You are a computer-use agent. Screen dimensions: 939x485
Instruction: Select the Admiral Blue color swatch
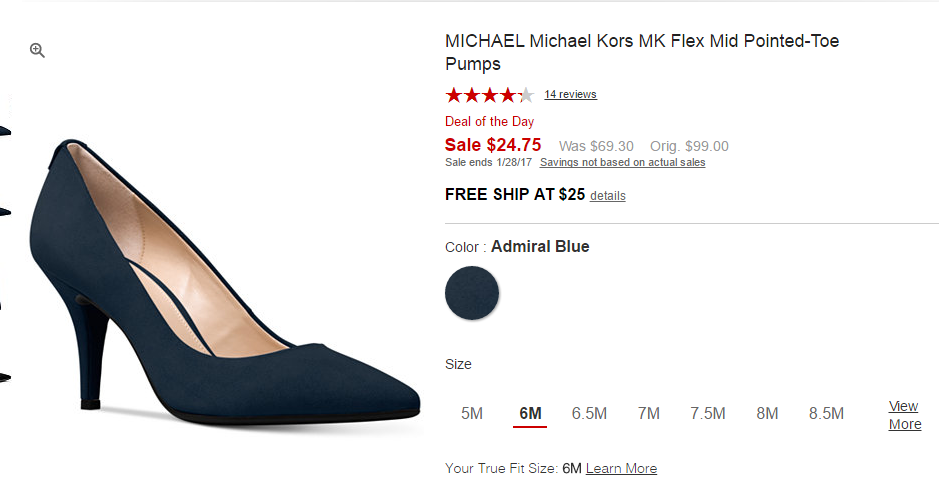[472, 293]
